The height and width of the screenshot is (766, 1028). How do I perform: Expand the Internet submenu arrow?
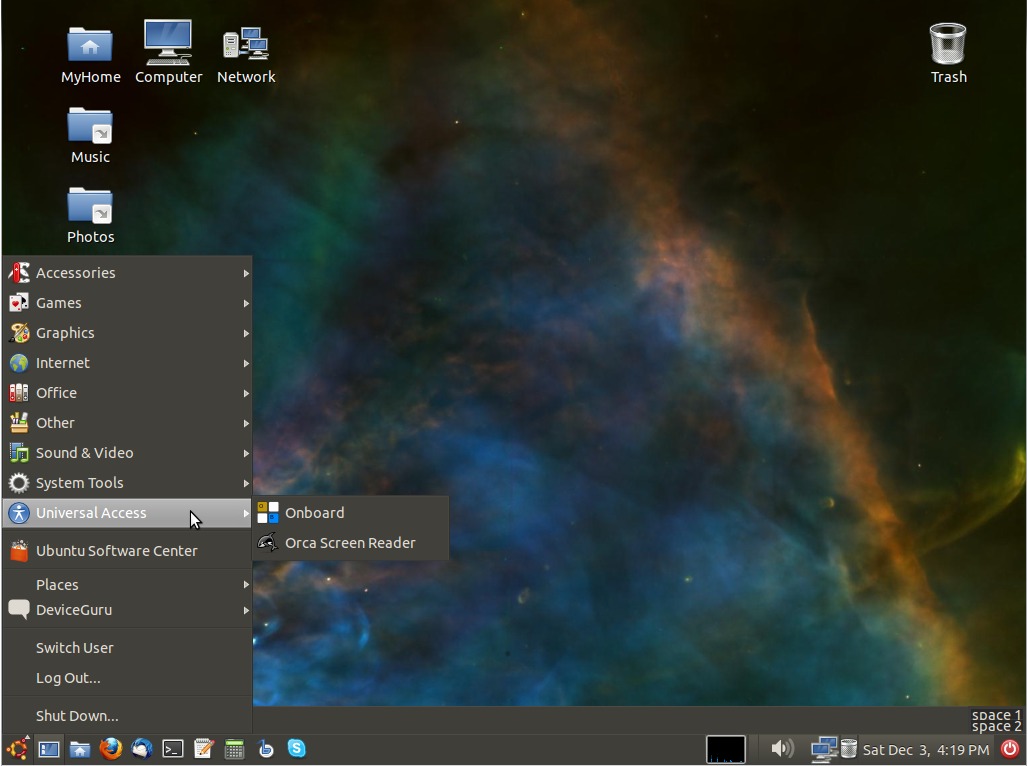246,363
